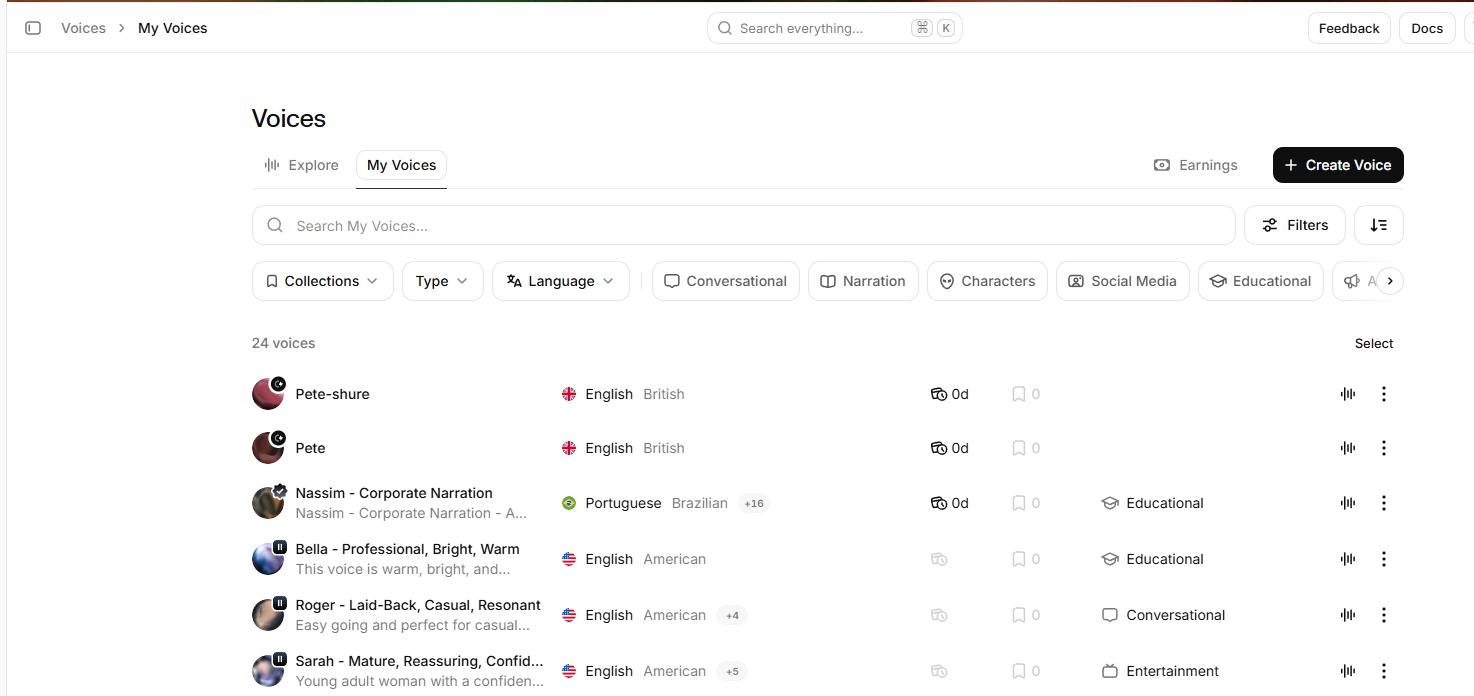1474x696 pixels.
Task: Open more options for Nassim voice
Action: point(1384,503)
